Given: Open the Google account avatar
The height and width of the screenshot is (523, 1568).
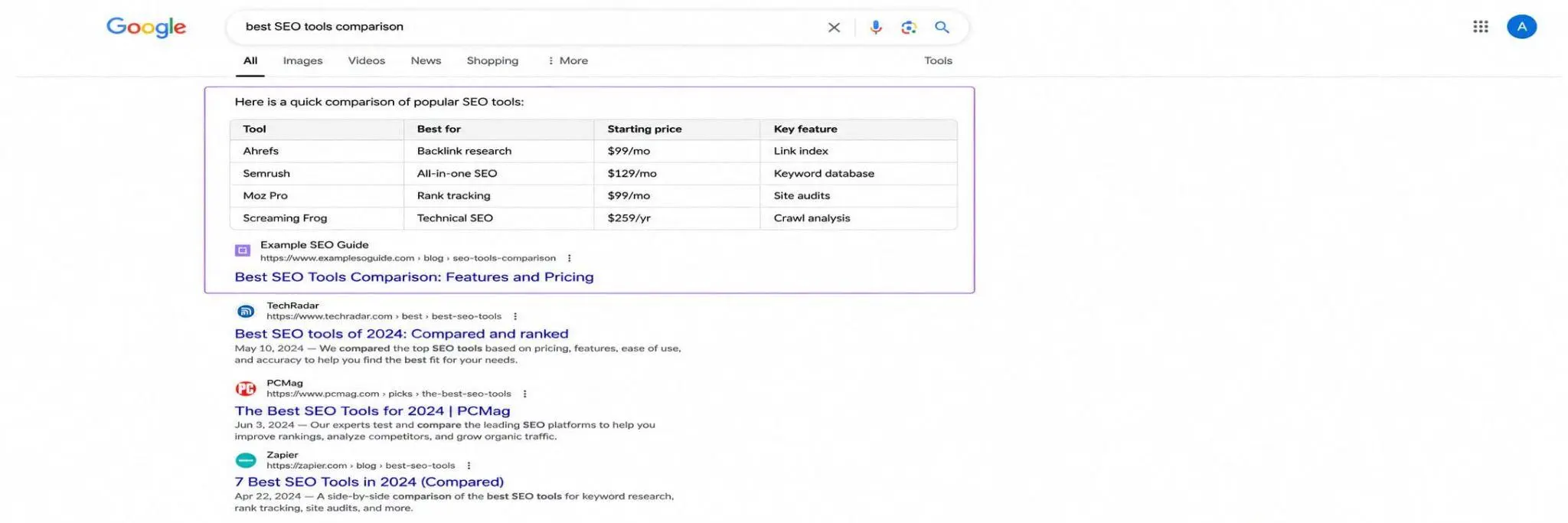Looking at the screenshot, I should (x=1521, y=27).
